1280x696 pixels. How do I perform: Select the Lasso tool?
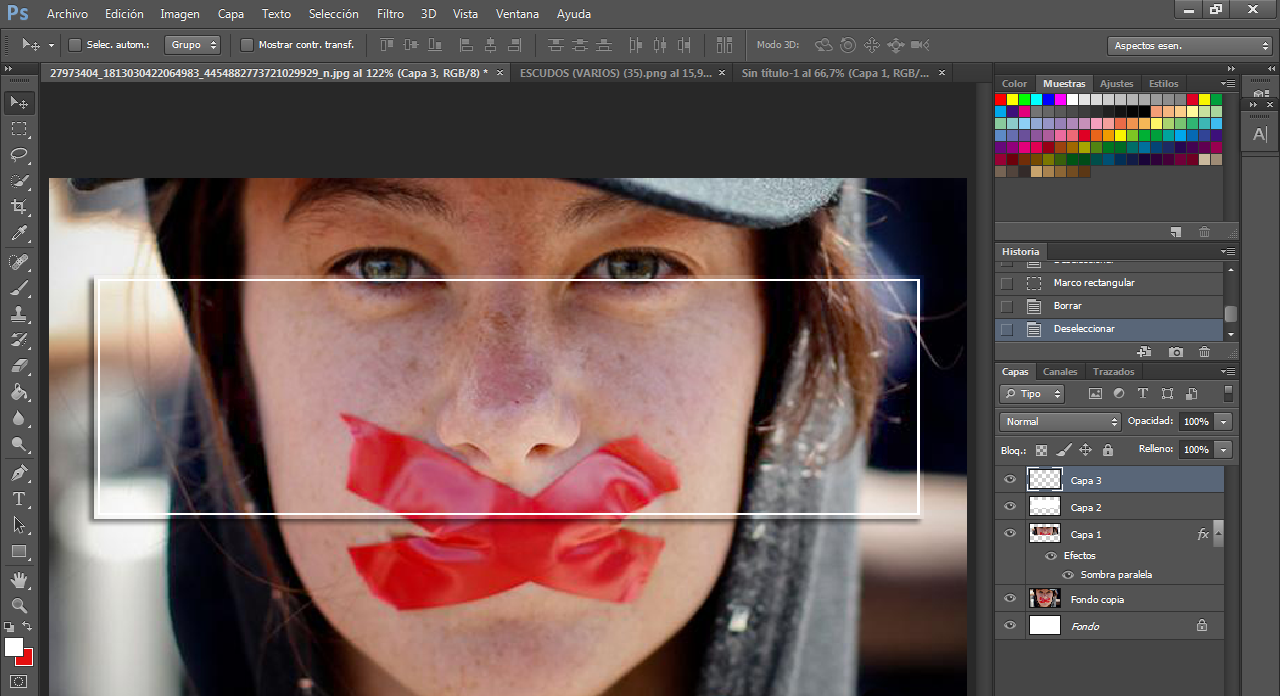click(x=19, y=155)
